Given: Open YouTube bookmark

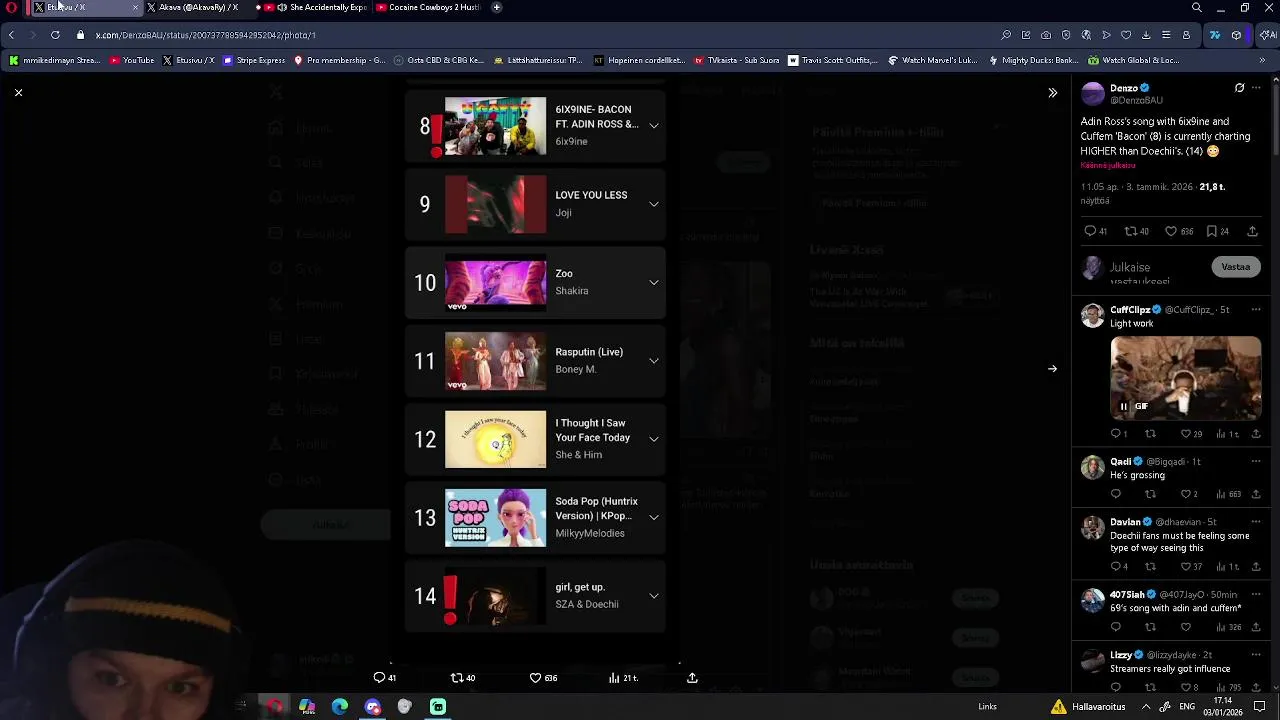Looking at the screenshot, I should tap(133, 60).
